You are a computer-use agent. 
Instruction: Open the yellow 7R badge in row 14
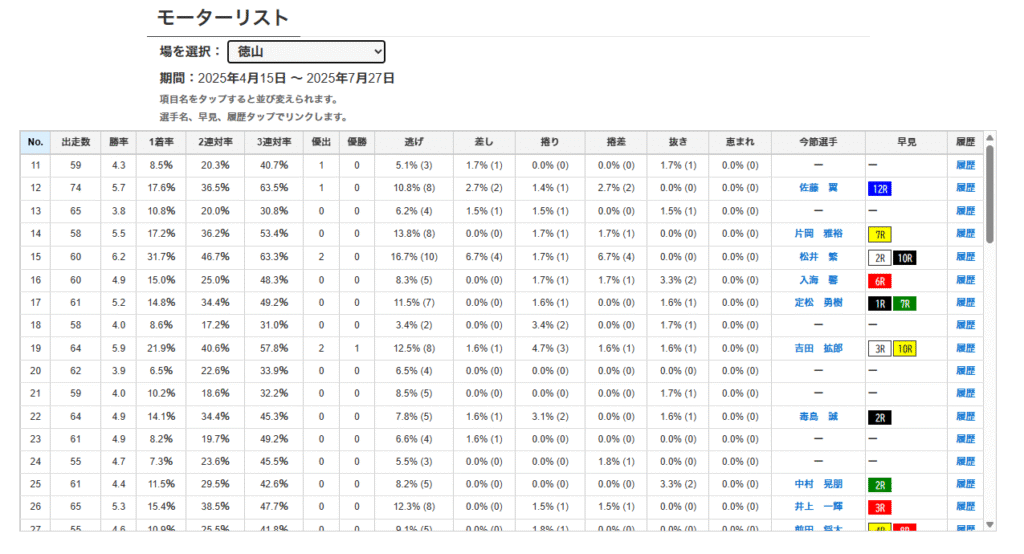click(x=880, y=235)
